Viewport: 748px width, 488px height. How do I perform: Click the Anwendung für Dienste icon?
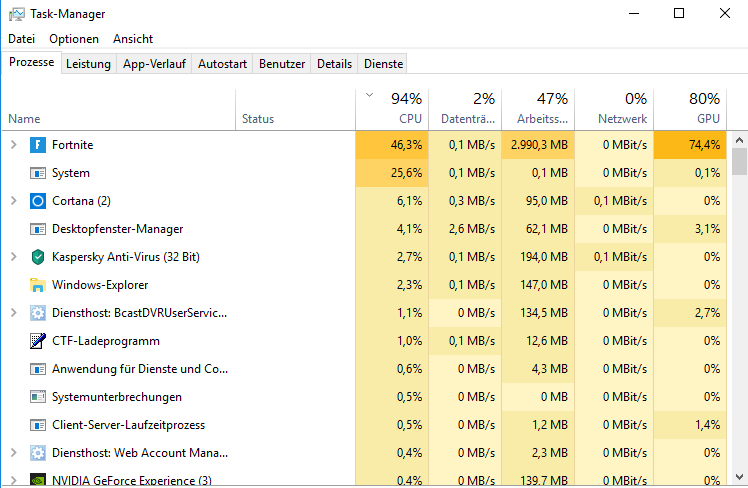pos(38,369)
